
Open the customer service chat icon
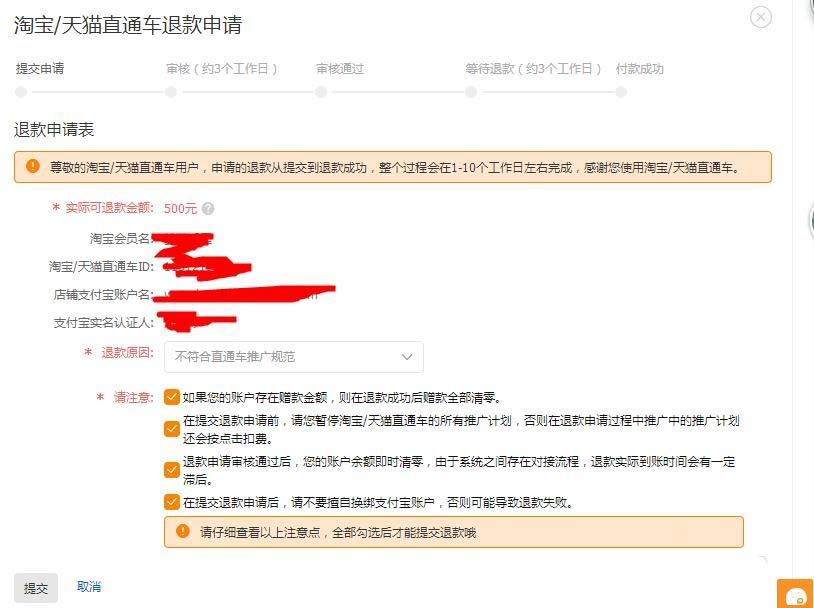795,594
